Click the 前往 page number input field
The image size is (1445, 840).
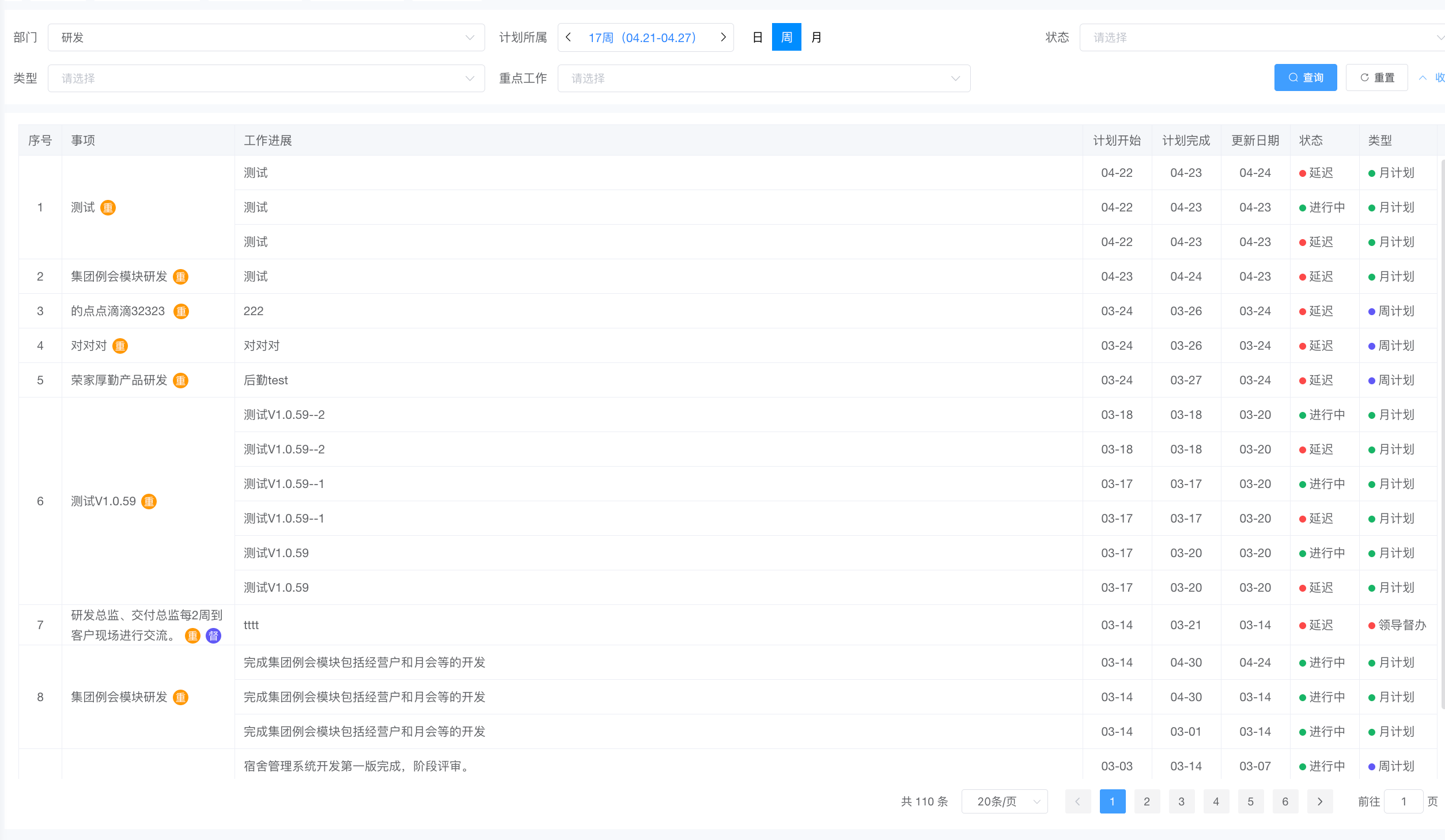point(1404,801)
